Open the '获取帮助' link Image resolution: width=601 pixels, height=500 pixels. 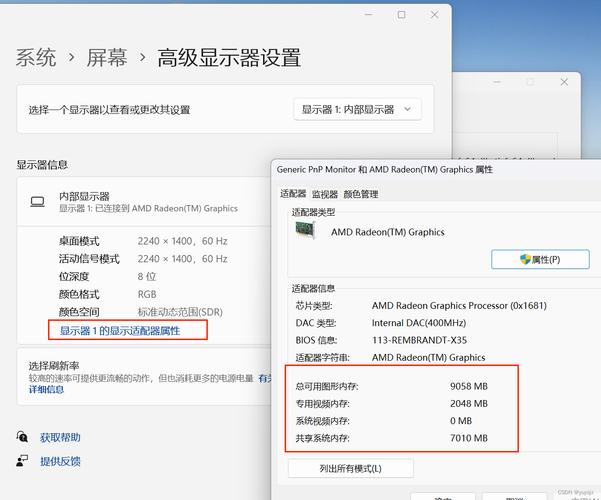60,438
